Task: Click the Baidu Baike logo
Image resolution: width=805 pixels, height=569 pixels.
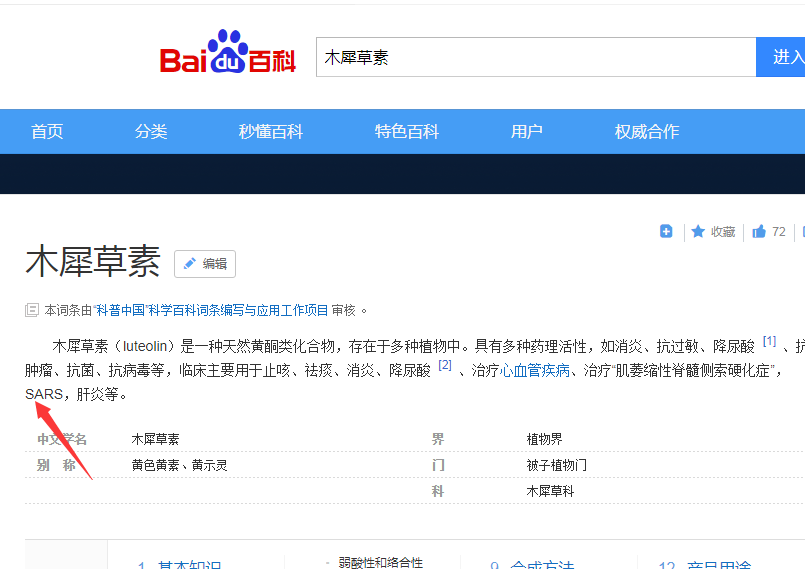Action: (228, 51)
